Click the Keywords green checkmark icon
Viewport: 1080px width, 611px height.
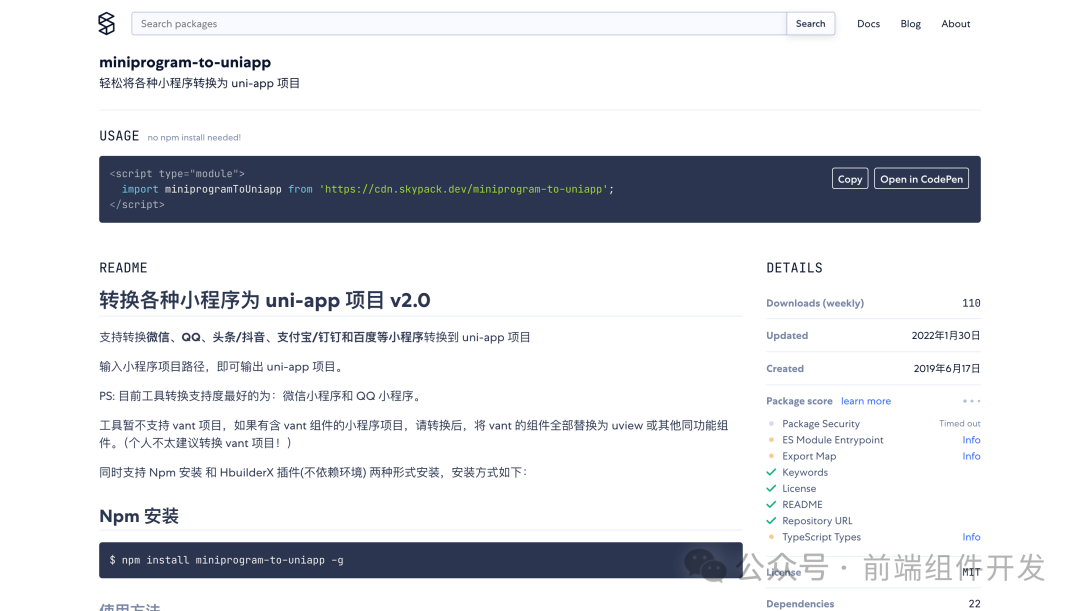[x=771, y=473]
